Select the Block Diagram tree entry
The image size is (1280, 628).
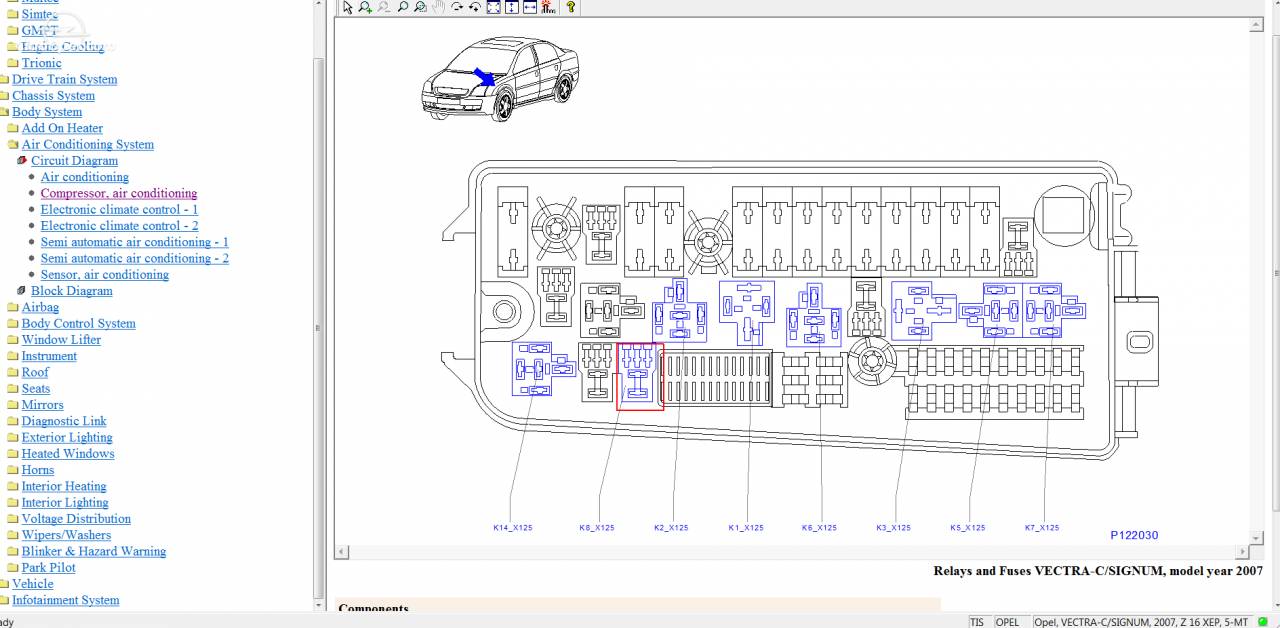(72, 291)
